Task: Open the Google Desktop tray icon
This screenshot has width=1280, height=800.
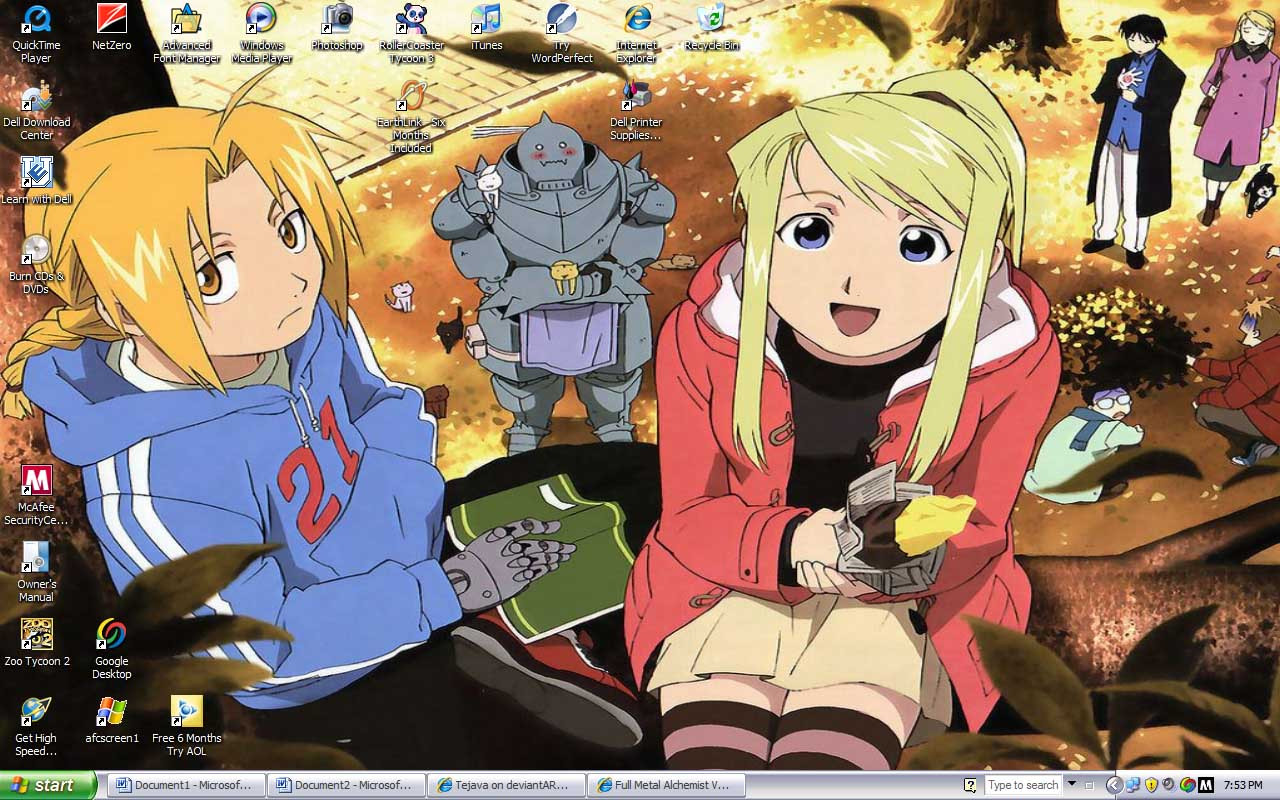Action: pyautogui.click(x=1187, y=785)
